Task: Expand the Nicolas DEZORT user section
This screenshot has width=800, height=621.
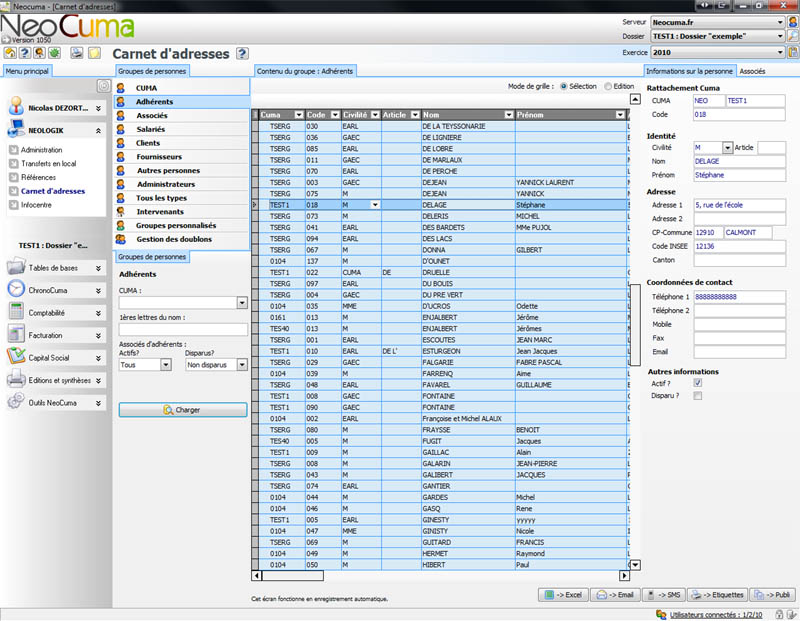Action: point(98,108)
